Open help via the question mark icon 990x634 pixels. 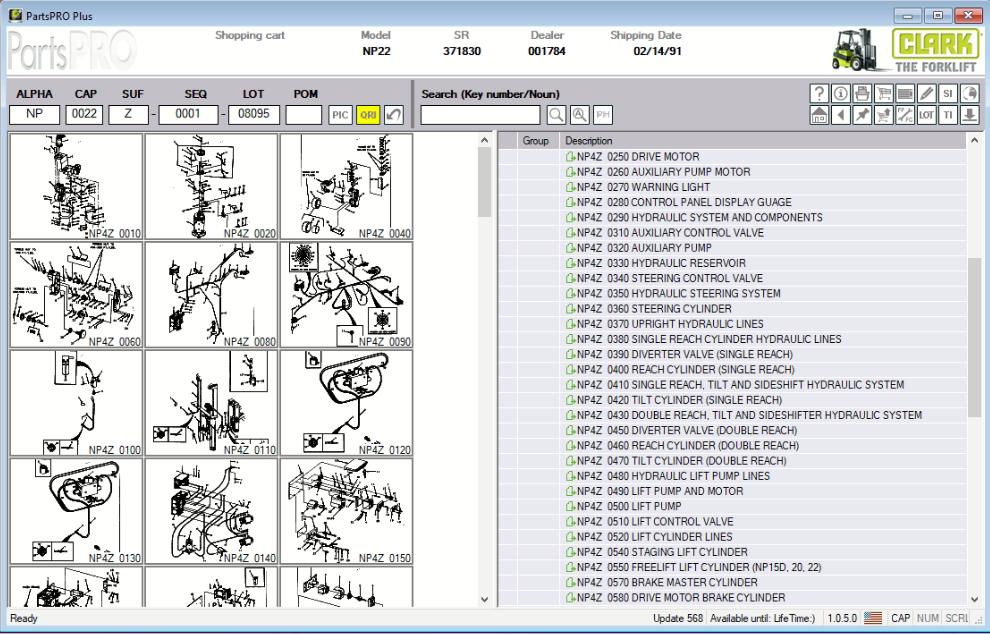click(819, 94)
